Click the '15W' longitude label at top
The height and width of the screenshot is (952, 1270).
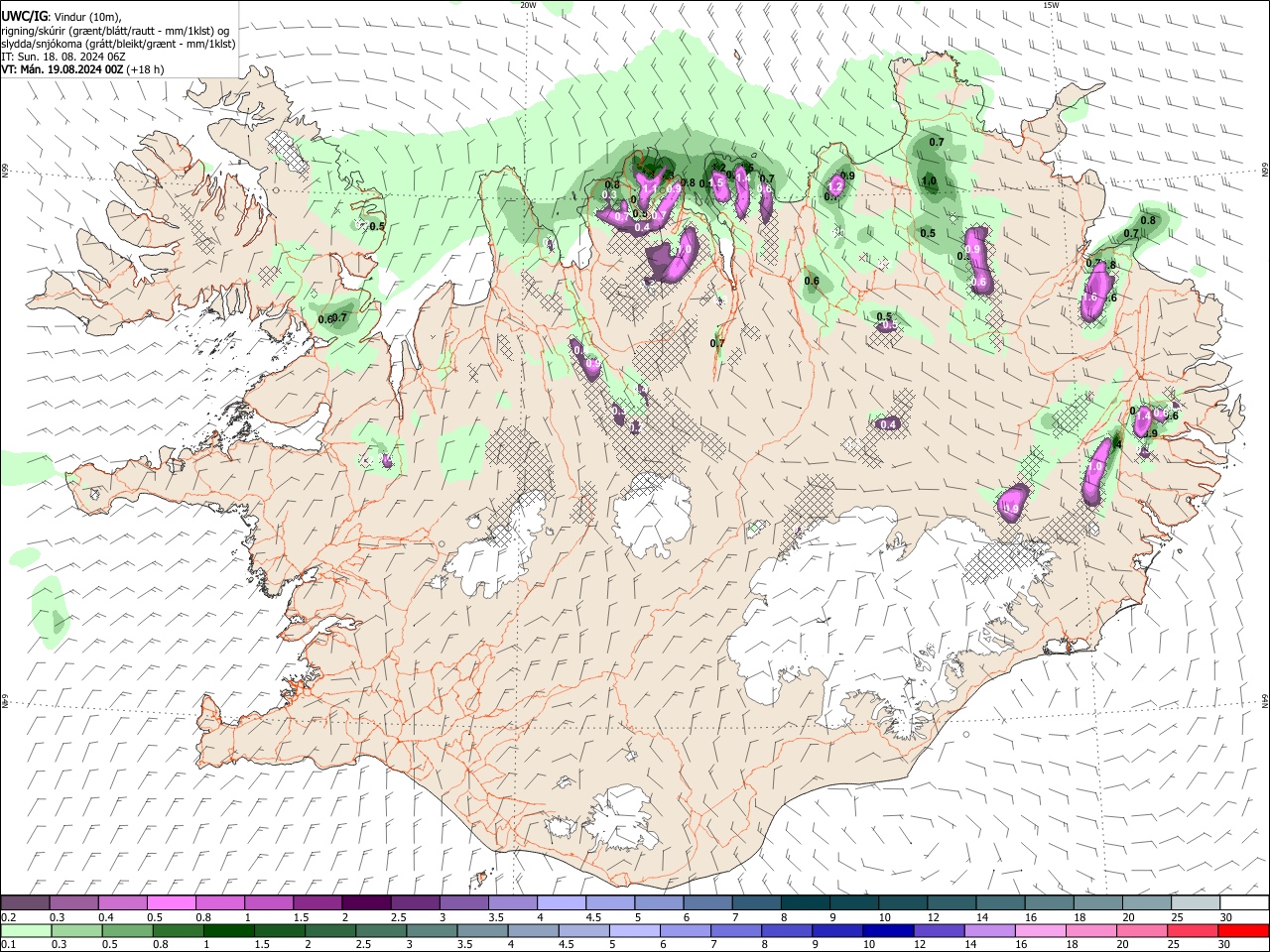(1051, 5)
